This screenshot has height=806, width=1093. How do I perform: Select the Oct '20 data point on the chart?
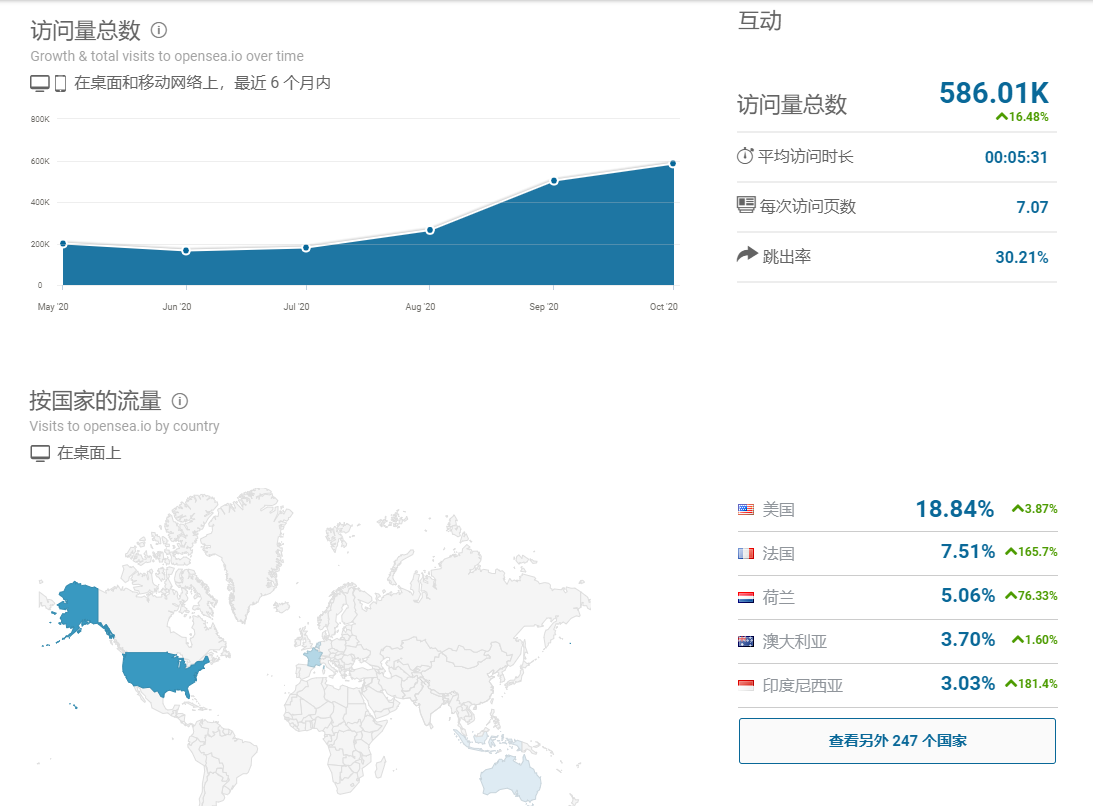(x=673, y=164)
